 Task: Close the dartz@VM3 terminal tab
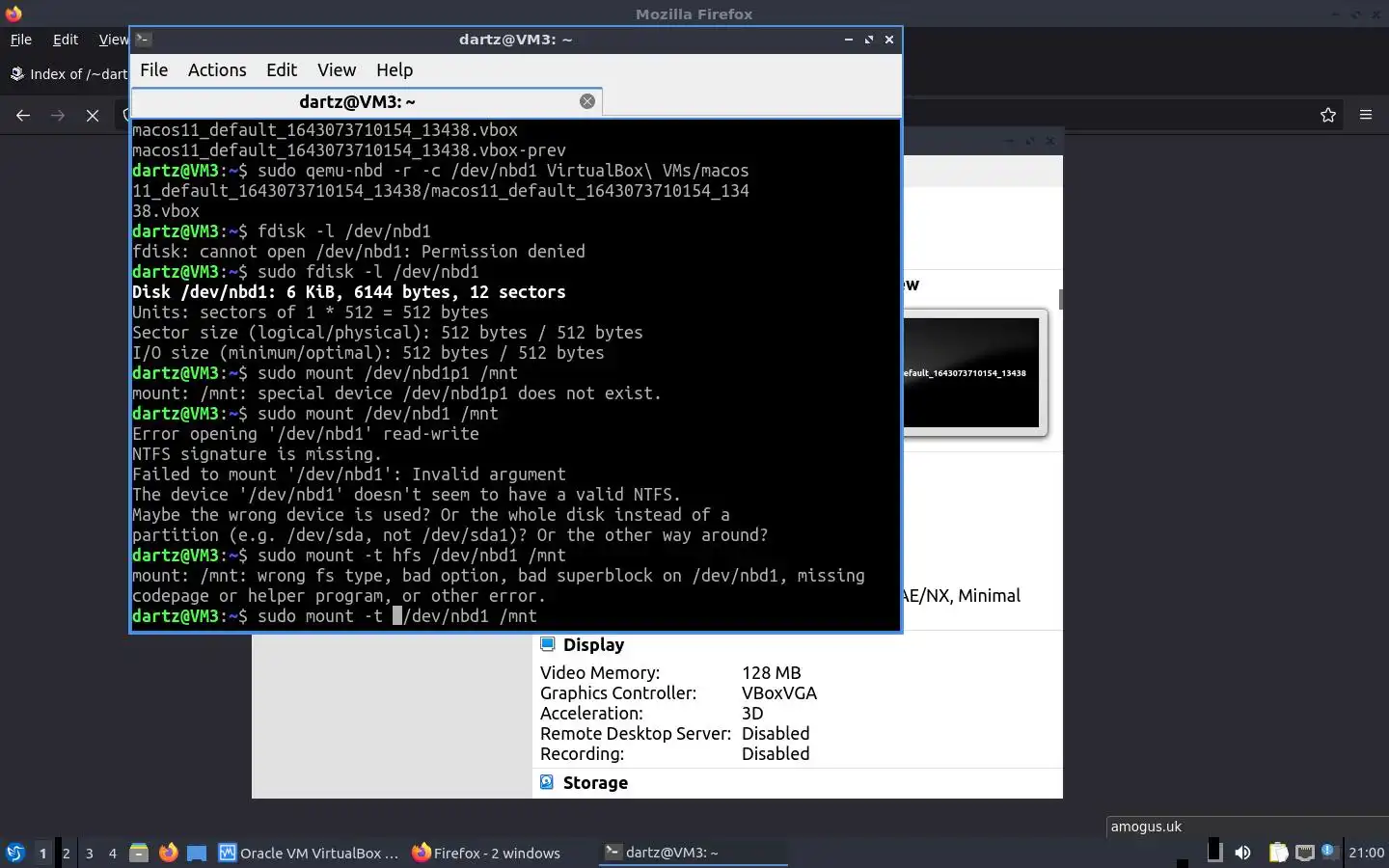click(587, 101)
